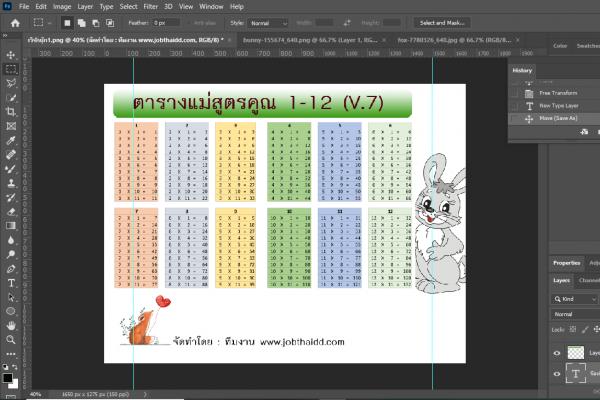Open the Edit Toolbar three-dots button
This screenshot has height=400, width=600.
point(11,354)
